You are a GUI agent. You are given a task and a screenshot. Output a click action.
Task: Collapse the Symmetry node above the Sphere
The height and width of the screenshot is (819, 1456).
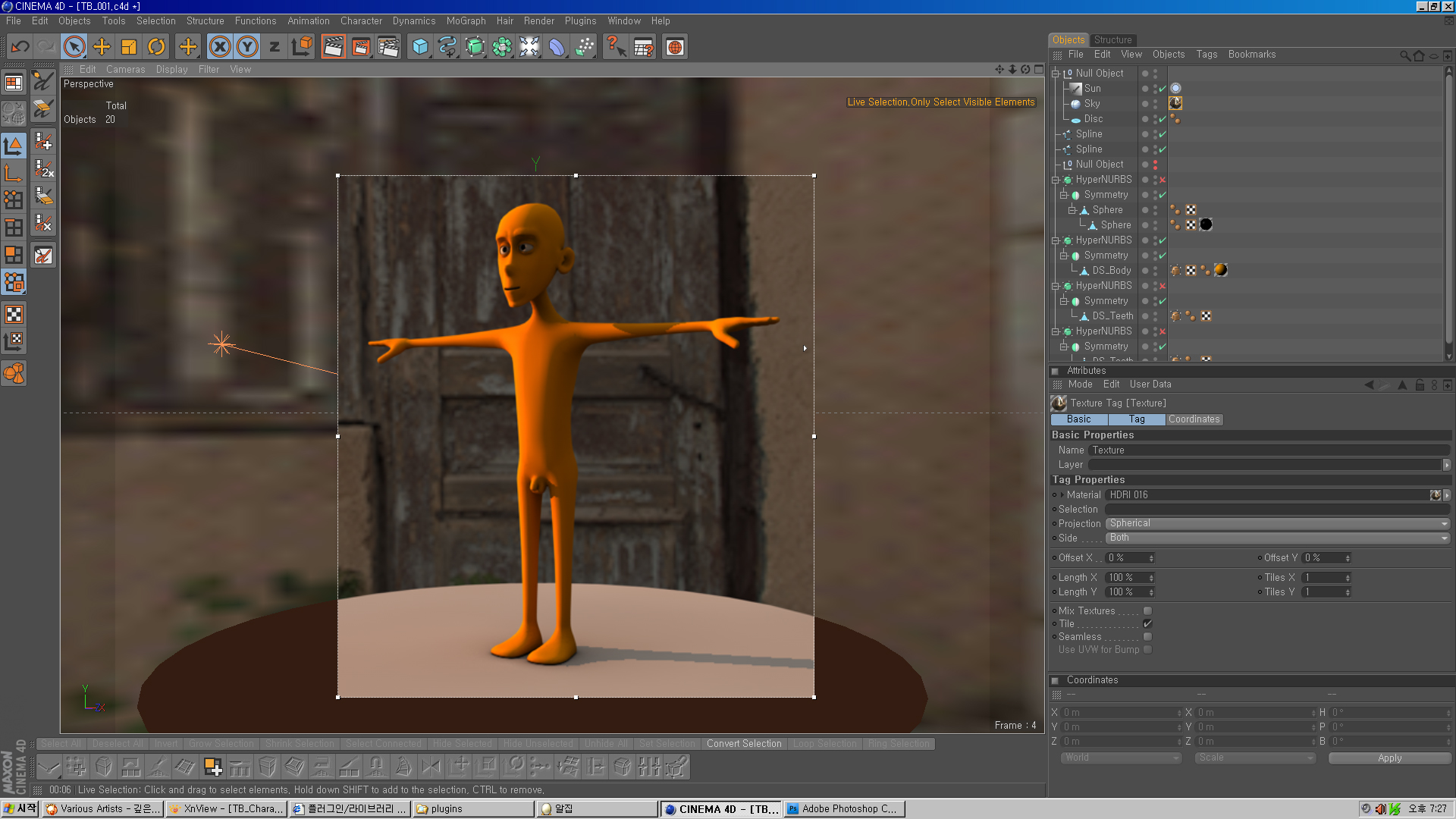(1063, 195)
